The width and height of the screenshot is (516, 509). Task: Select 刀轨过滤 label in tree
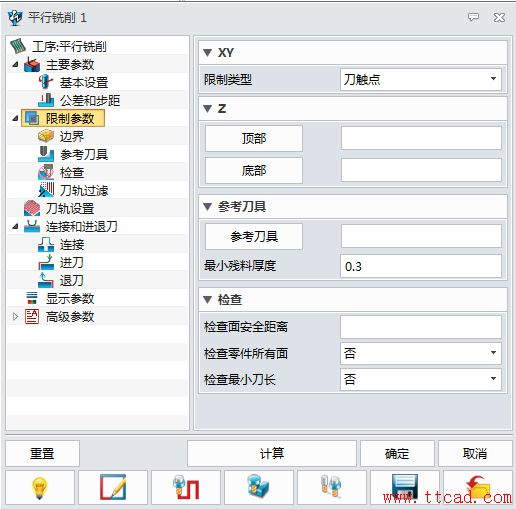coord(84,190)
